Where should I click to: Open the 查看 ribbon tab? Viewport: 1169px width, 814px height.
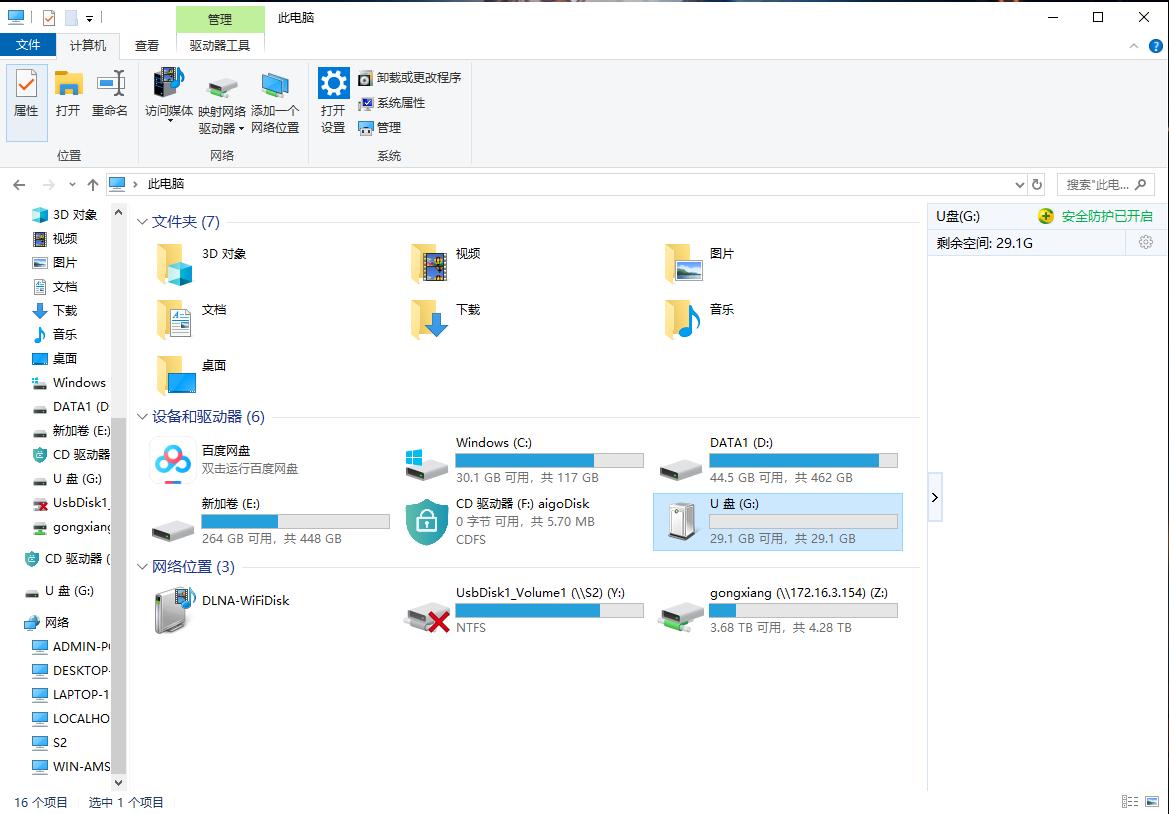(x=147, y=45)
